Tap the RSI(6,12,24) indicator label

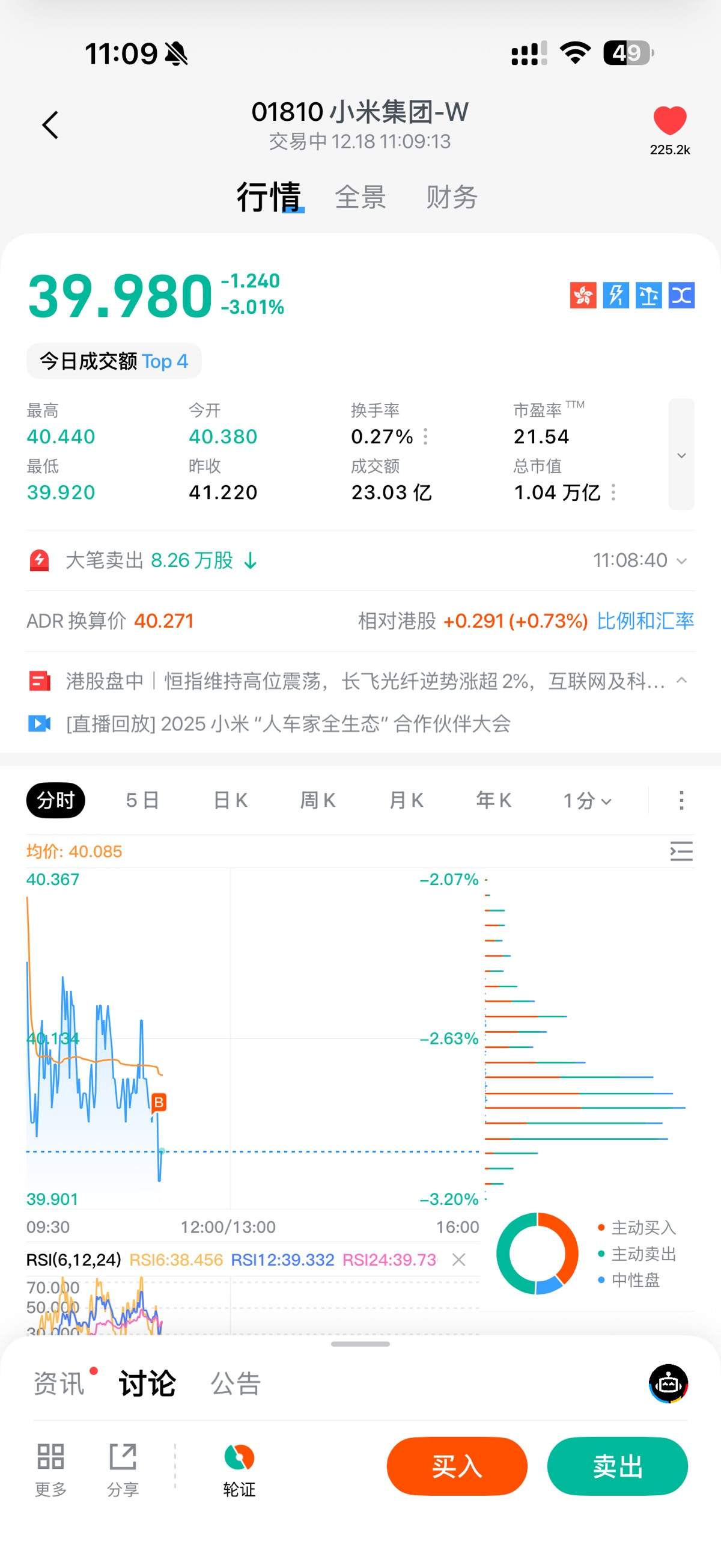(74, 1260)
